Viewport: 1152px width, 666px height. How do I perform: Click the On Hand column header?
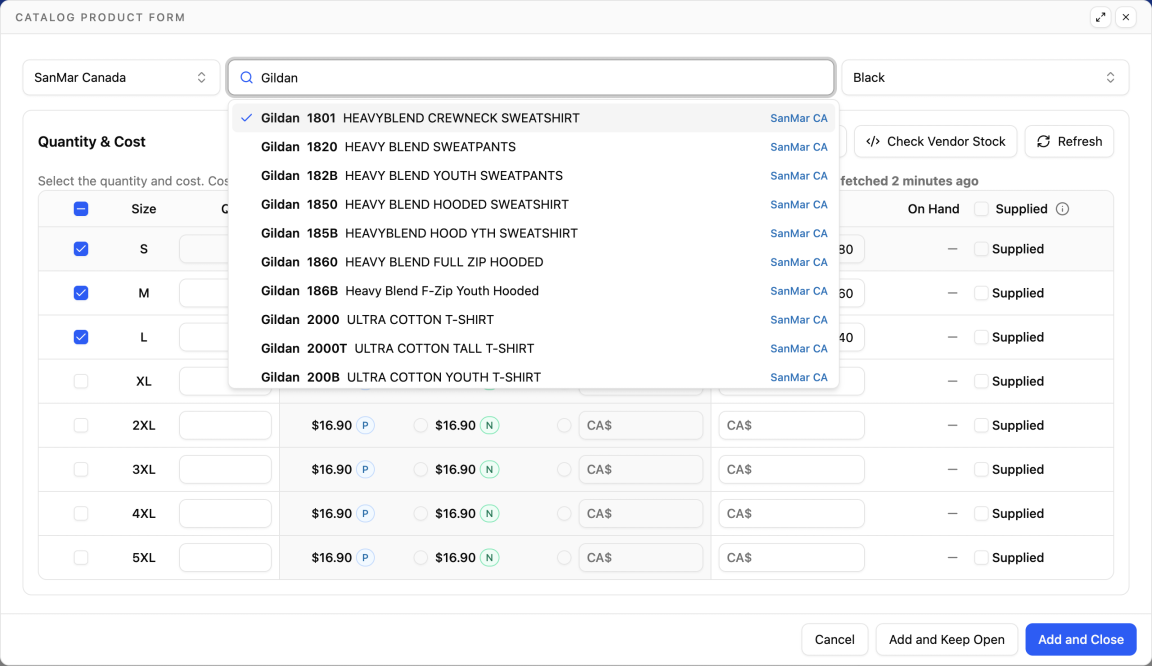click(933, 209)
